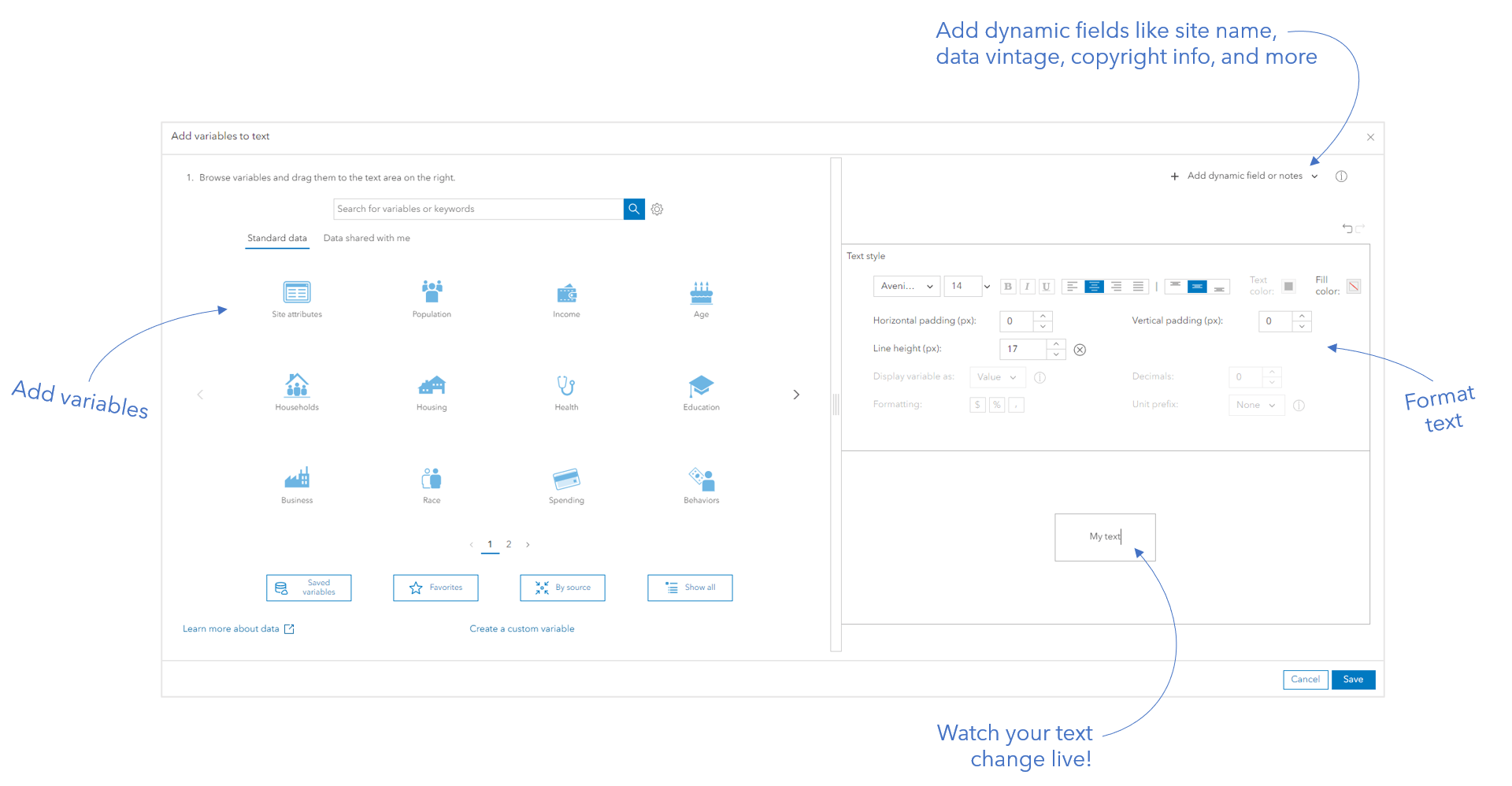Toggle bold text formatting
1512x786 pixels.
1008,287
